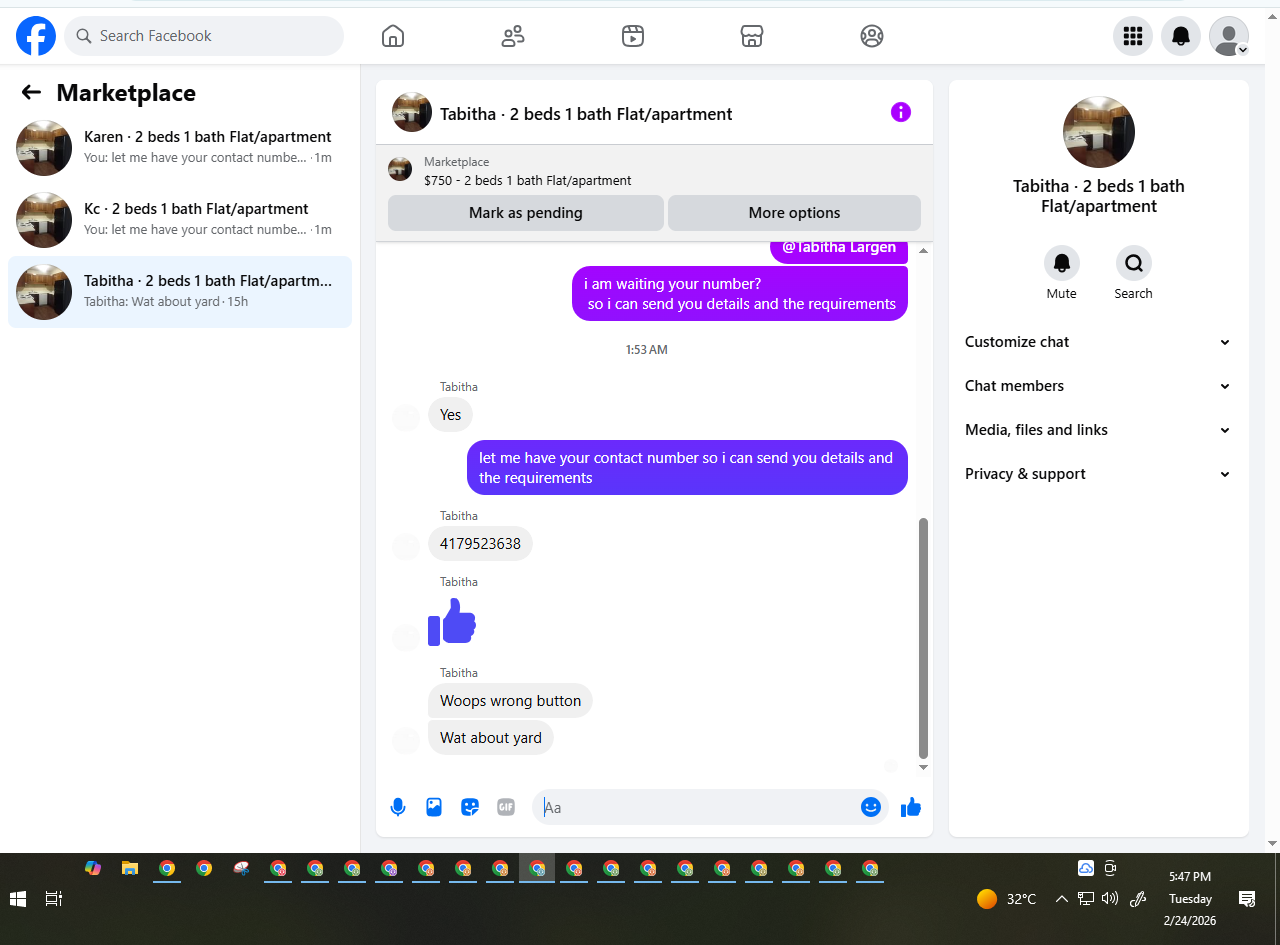Send a thumbs-up with the like button in the composer

pos(910,807)
